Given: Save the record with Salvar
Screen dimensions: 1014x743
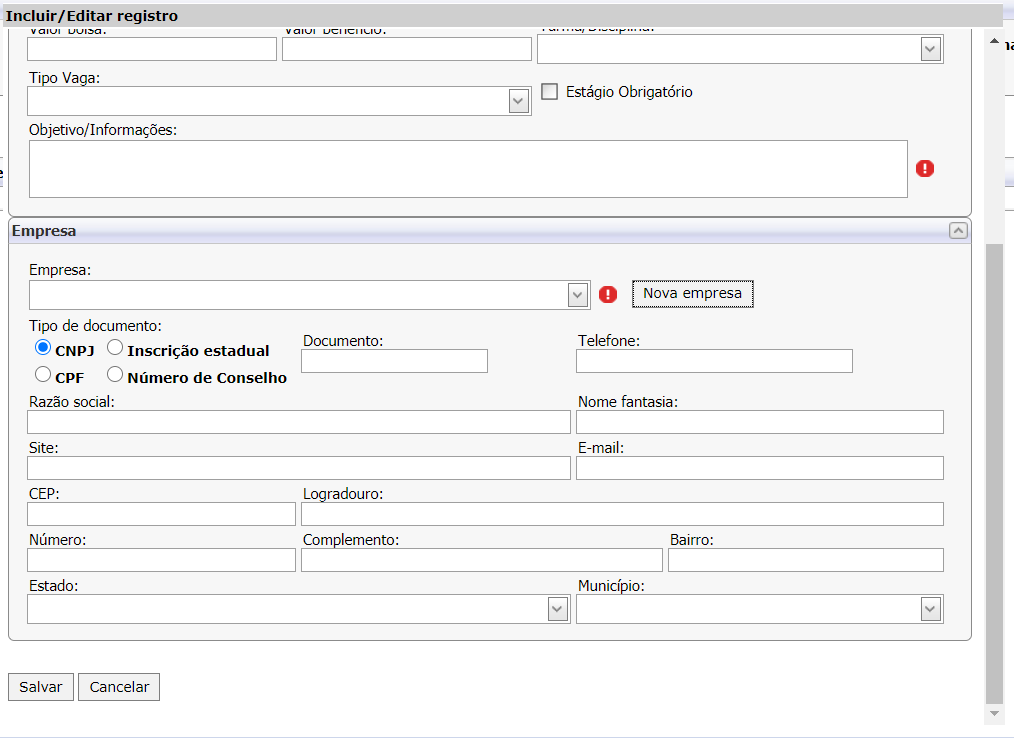Looking at the screenshot, I should [x=41, y=687].
